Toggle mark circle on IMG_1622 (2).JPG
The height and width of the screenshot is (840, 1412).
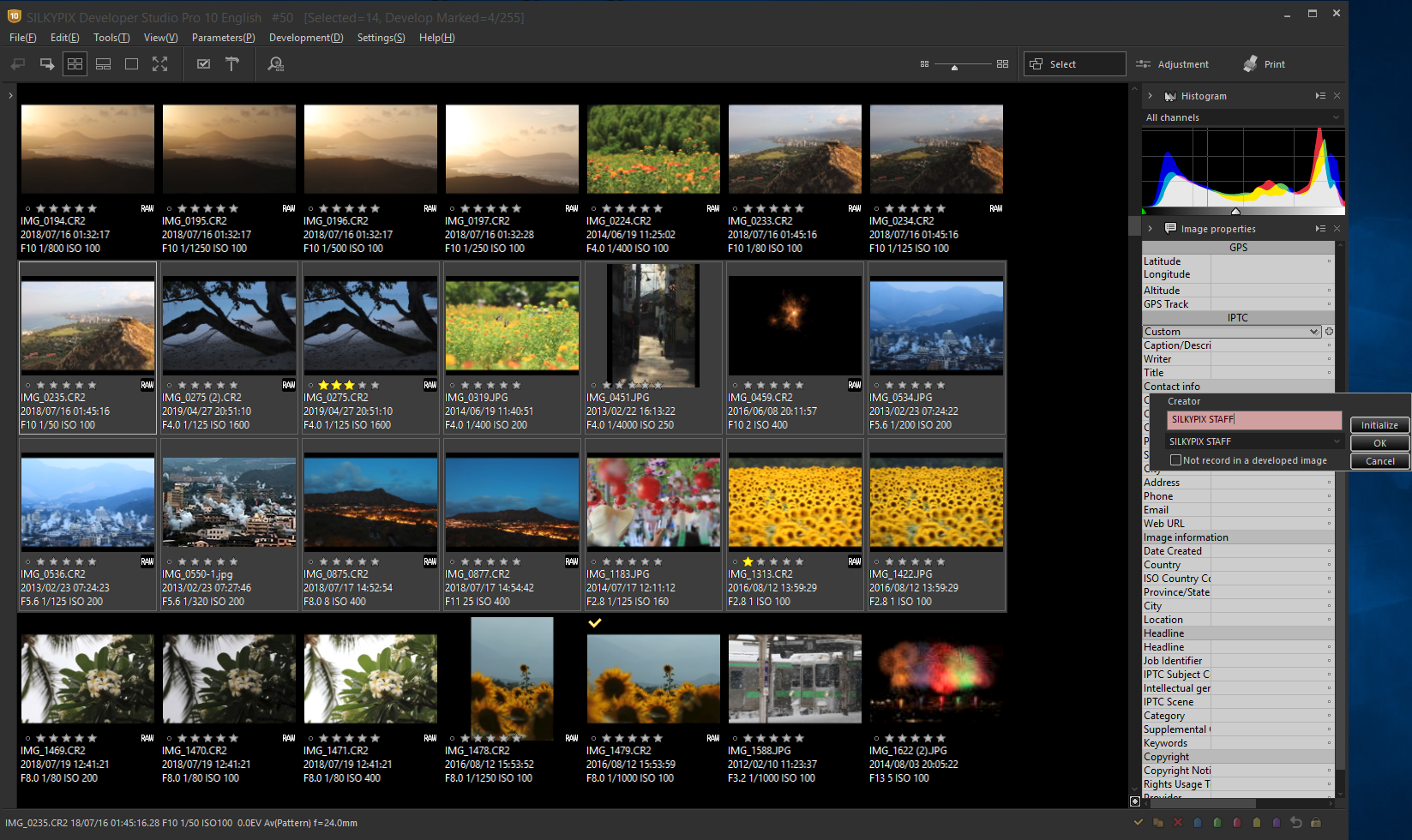876,738
